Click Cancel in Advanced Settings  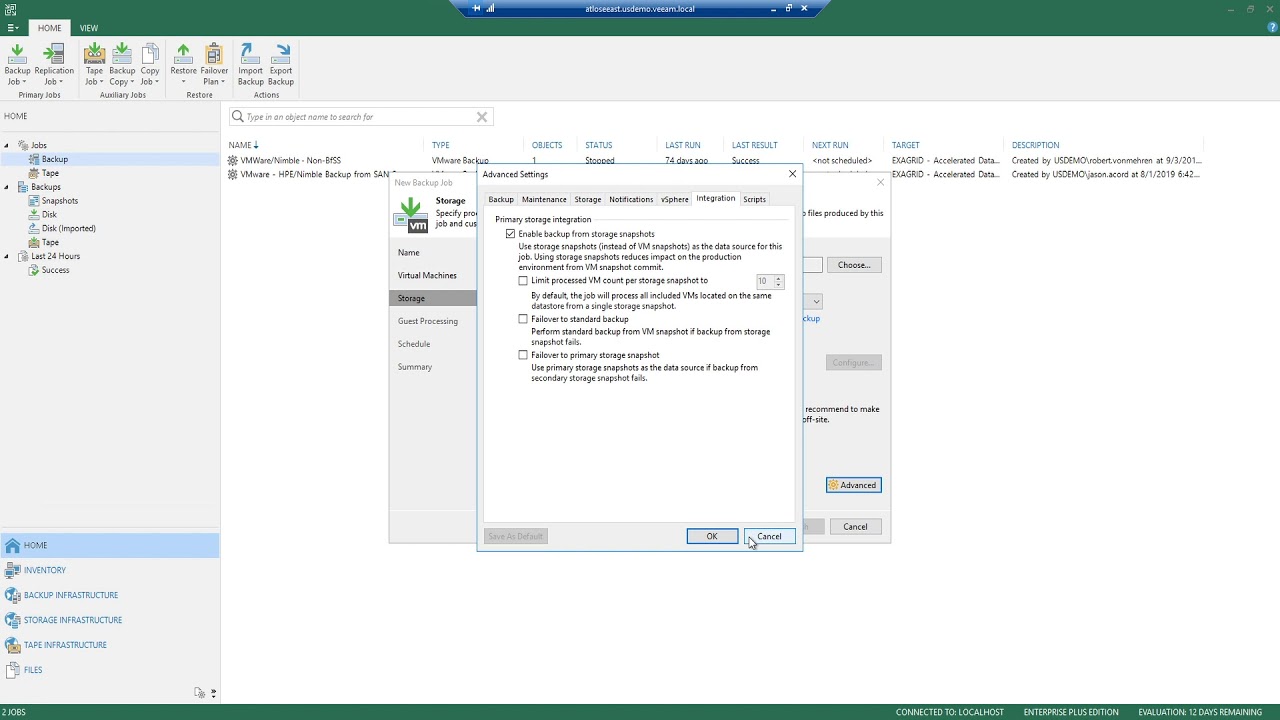[x=769, y=537]
